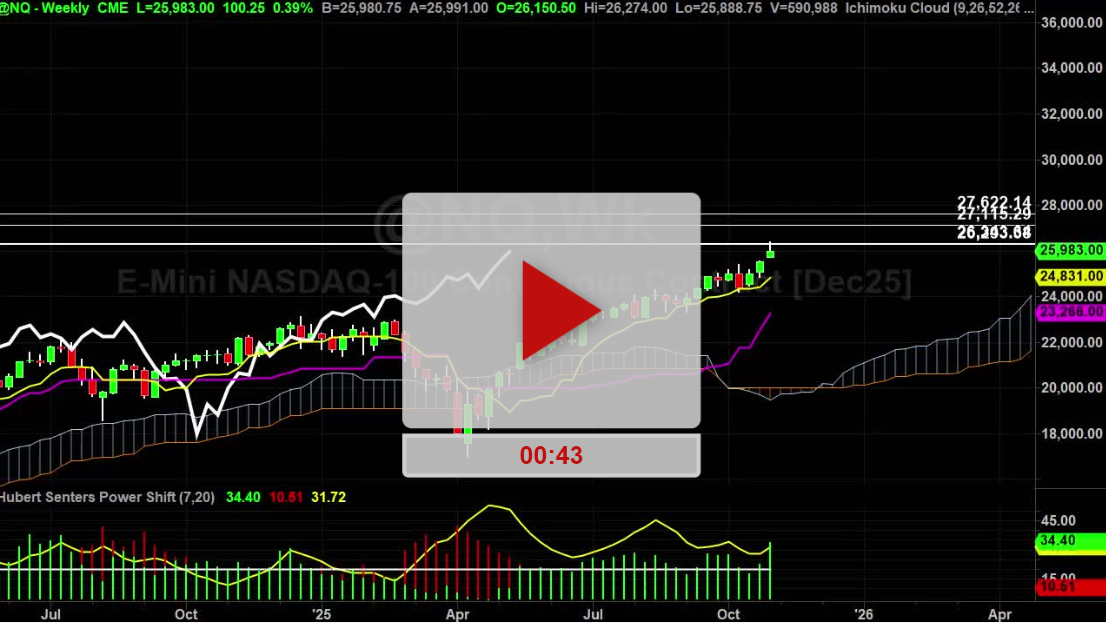1106x623 pixels.
Task: Click the 32,000.00 price axis label
Action: point(1071,114)
